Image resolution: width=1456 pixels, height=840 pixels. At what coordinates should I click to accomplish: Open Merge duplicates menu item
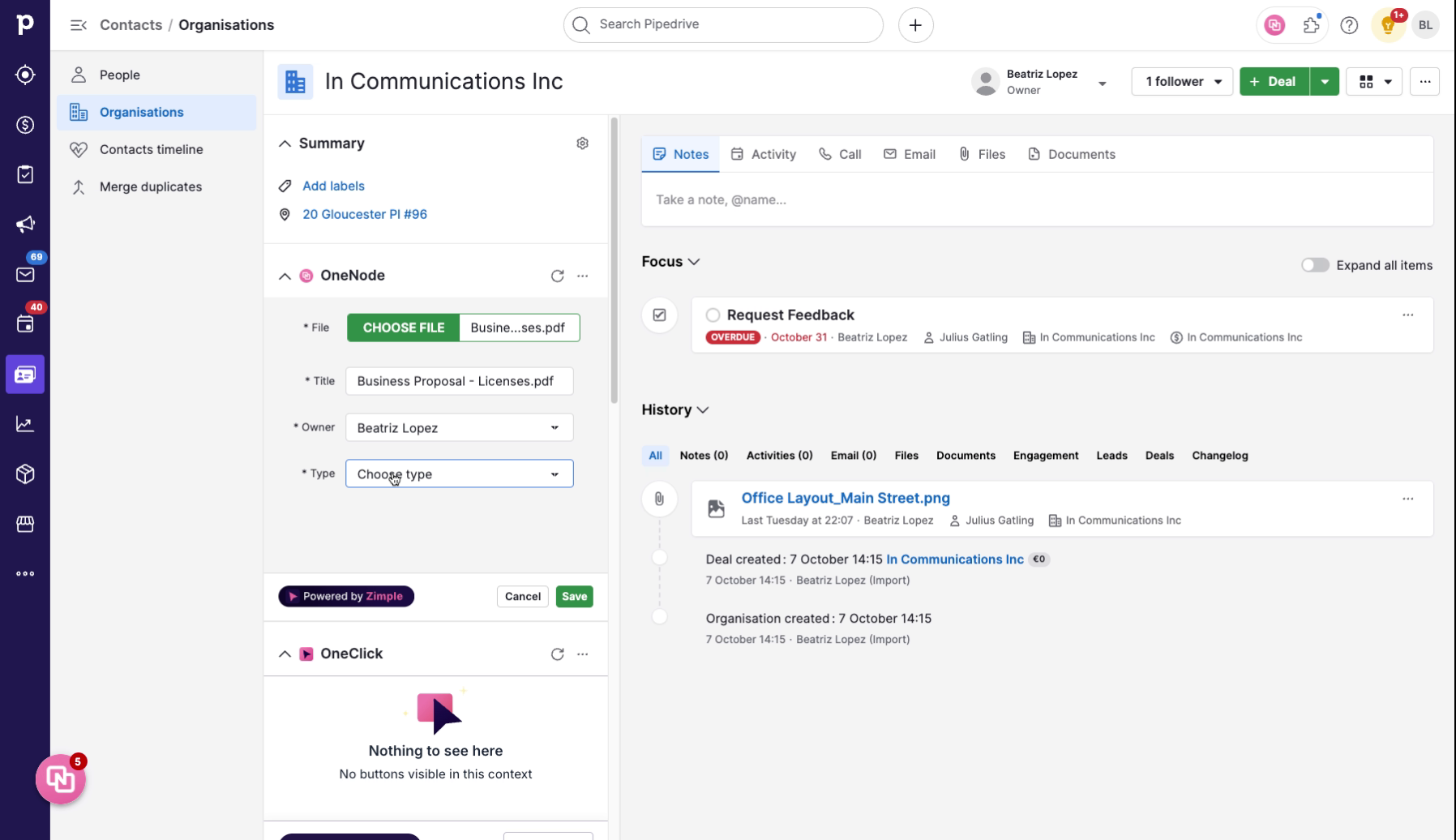[x=156, y=186]
